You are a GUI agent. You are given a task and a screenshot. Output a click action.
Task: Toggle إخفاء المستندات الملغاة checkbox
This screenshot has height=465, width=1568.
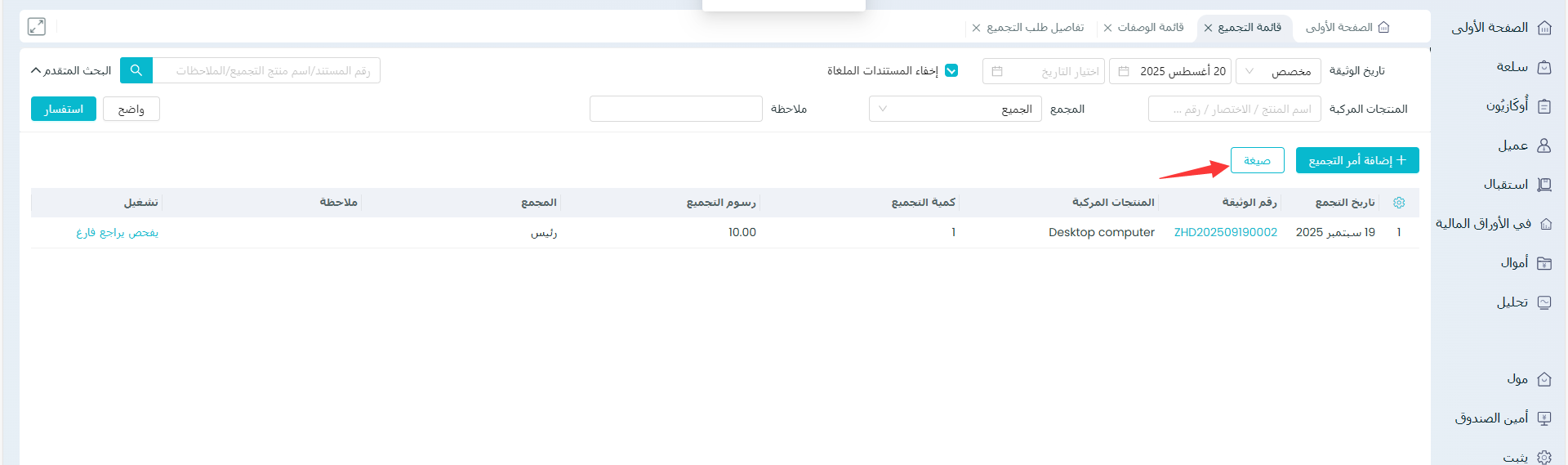point(951,71)
